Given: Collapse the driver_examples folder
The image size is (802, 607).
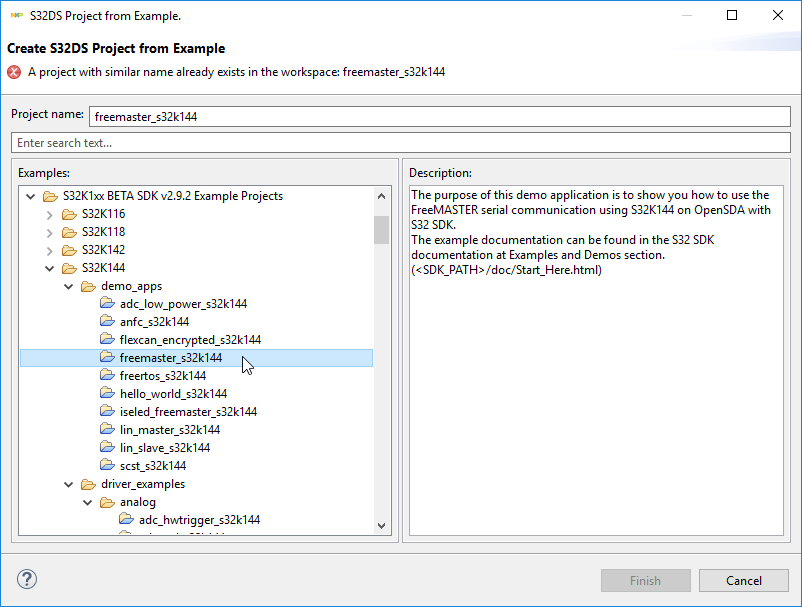Looking at the screenshot, I should [69, 484].
